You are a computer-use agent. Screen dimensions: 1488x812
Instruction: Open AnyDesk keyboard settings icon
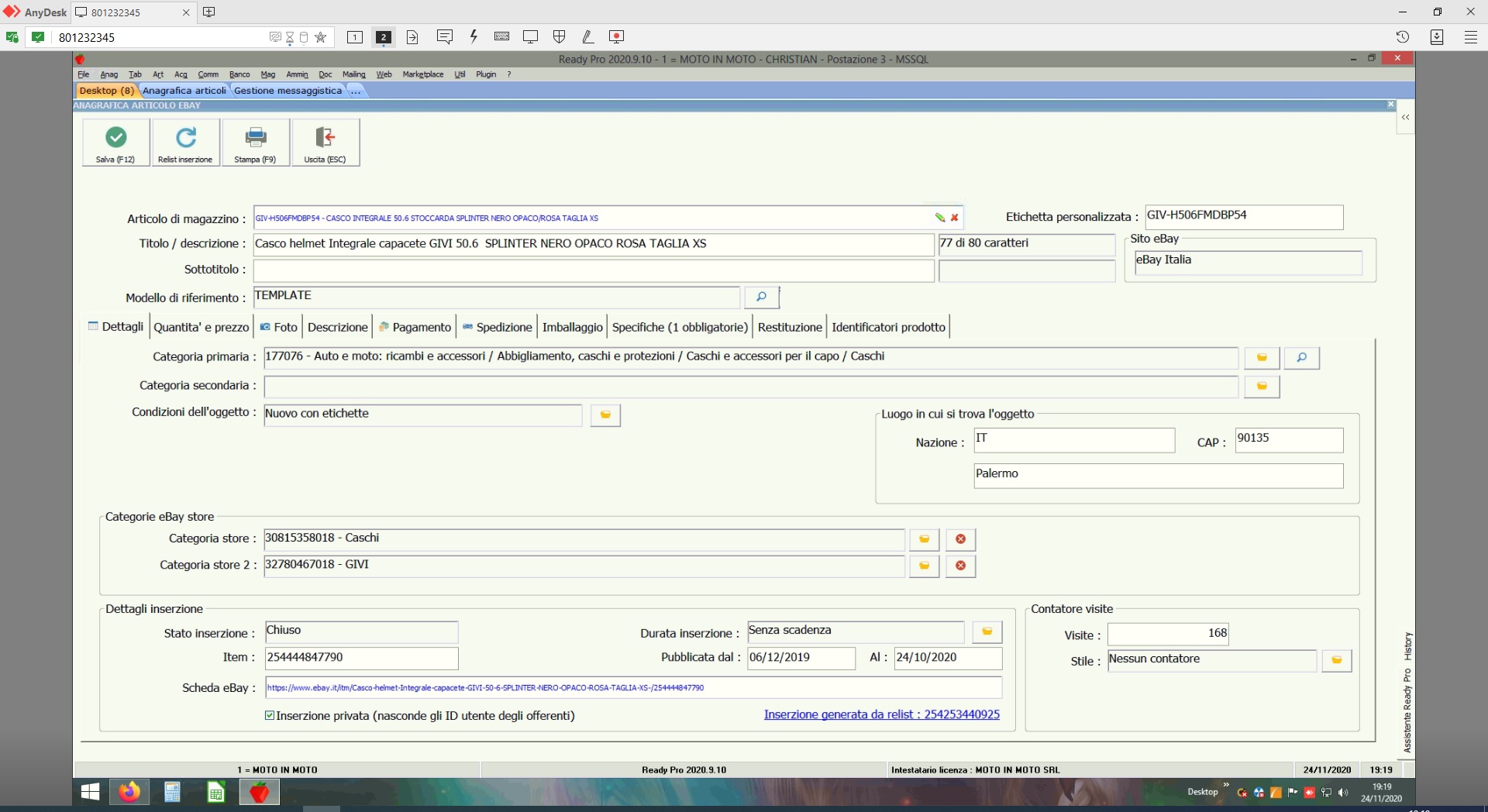(501, 36)
